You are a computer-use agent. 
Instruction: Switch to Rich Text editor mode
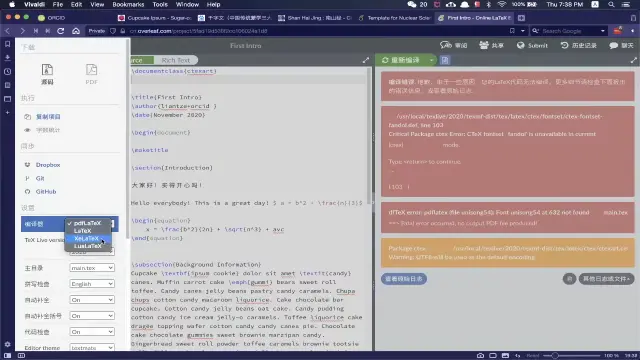[x=176, y=60]
